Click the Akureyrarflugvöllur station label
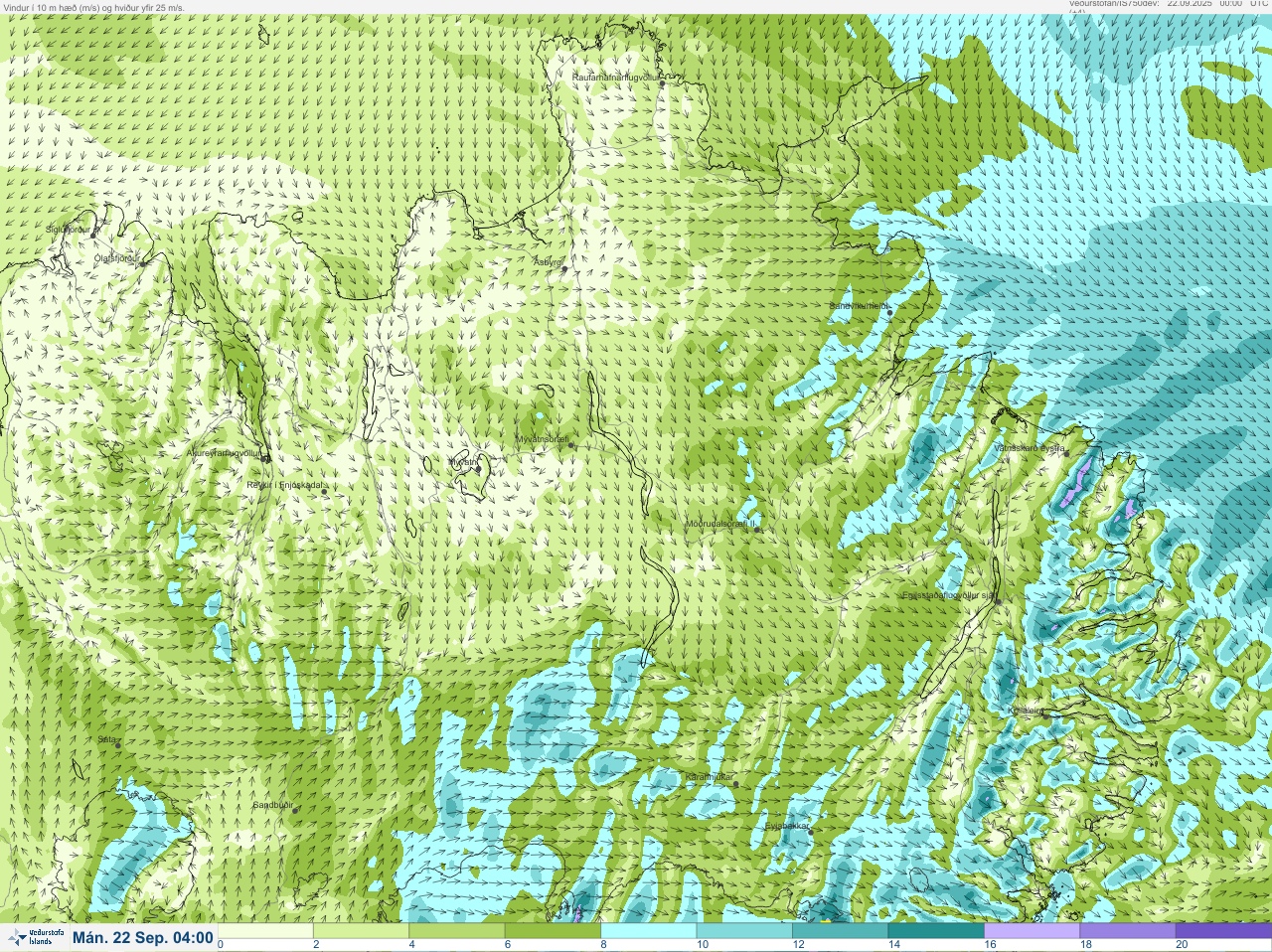The width and height of the screenshot is (1272, 952). coord(224,453)
